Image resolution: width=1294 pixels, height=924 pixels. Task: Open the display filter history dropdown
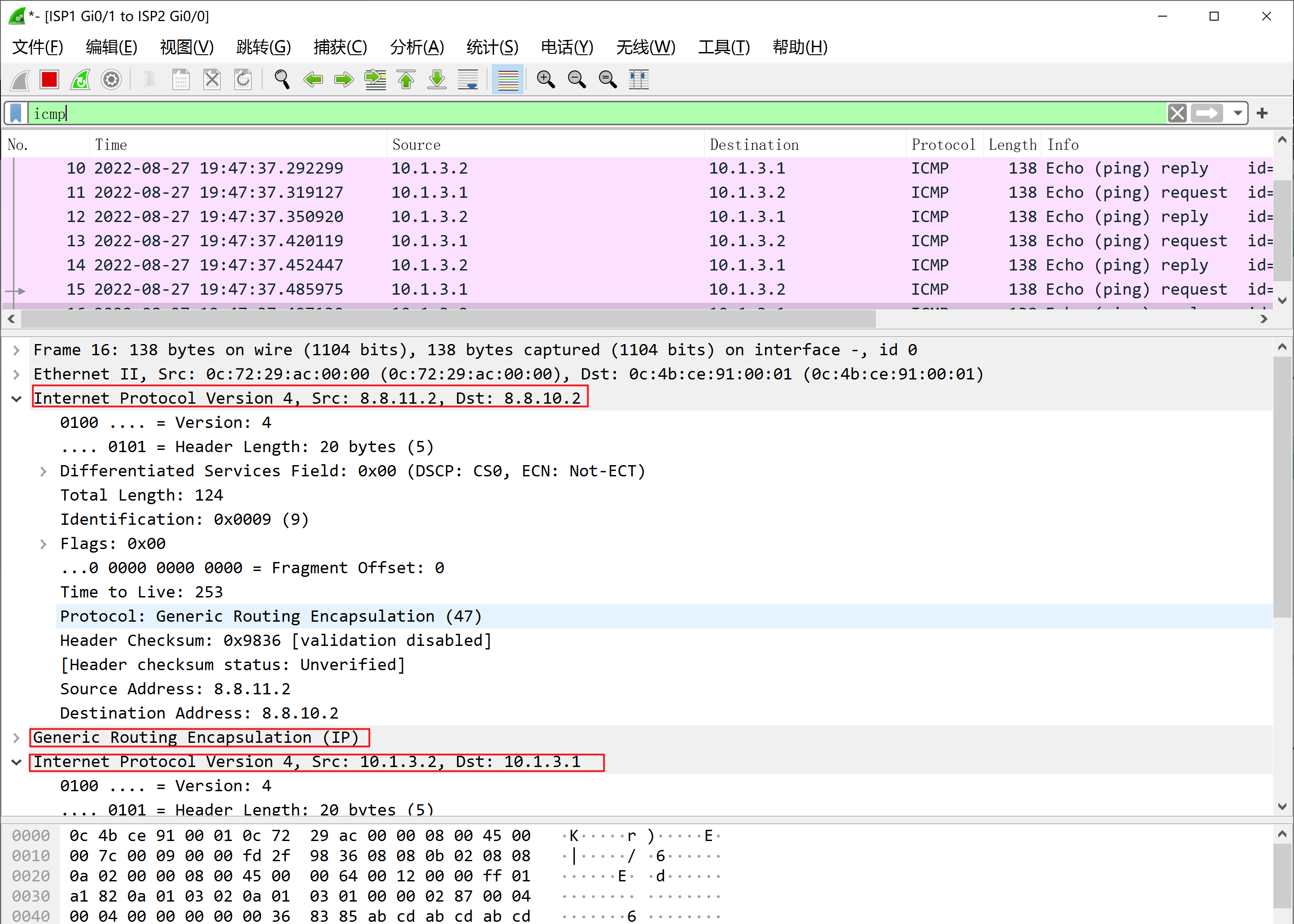click(1237, 113)
